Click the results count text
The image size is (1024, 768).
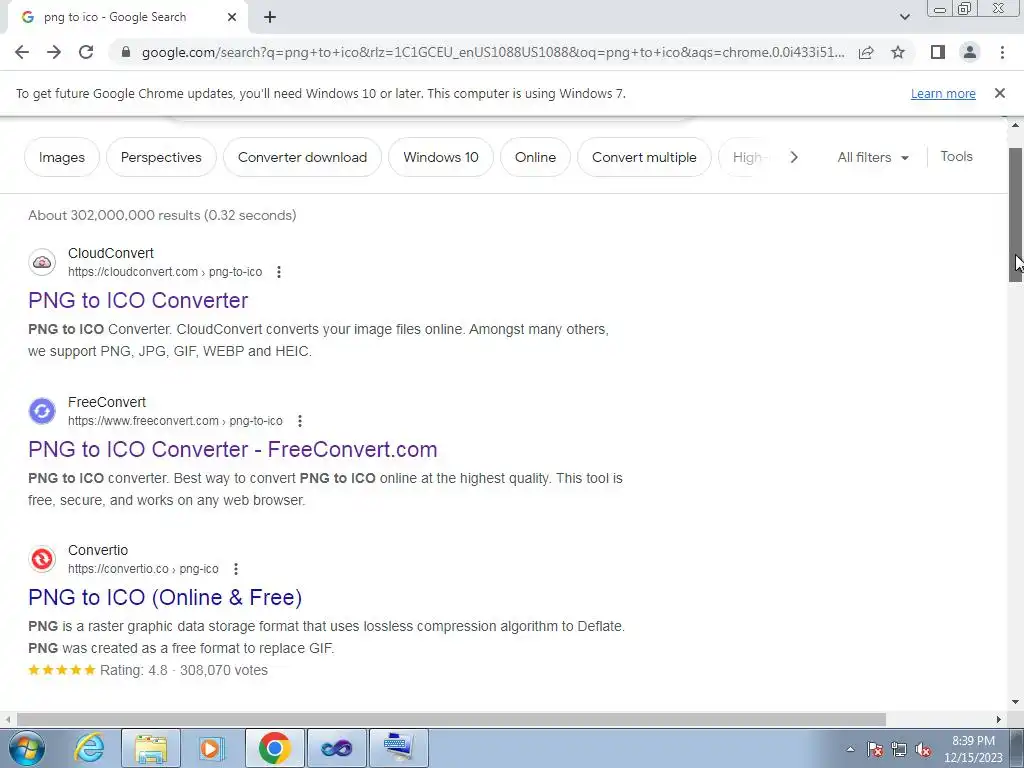[x=162, y=216]
